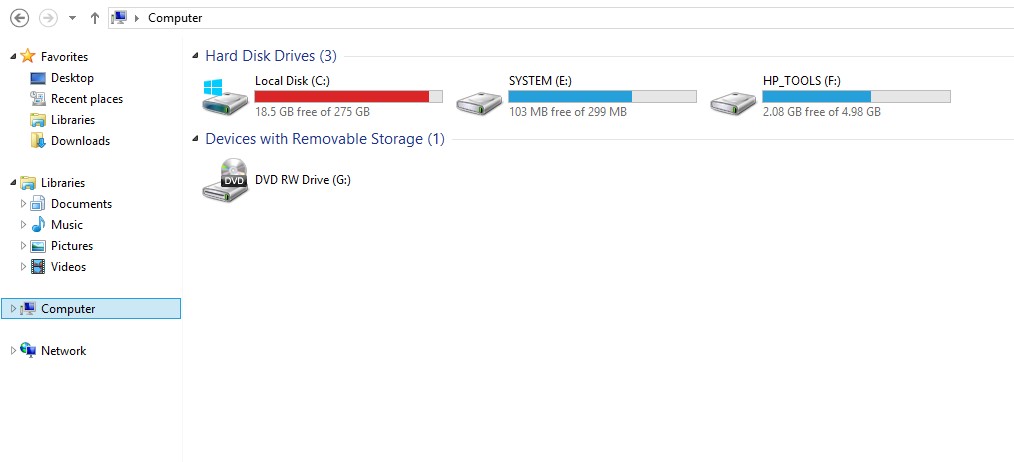
Task: Click the Music library icon
Action: (38, 225)
